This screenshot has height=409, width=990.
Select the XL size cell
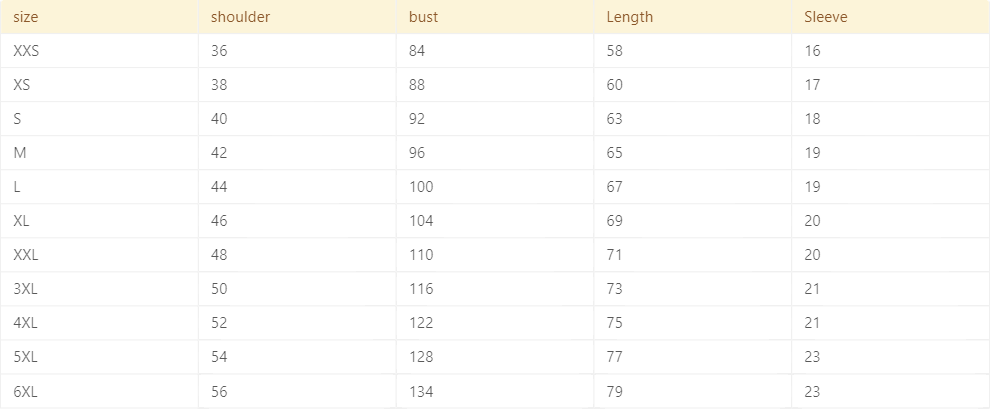pos(22,221)
